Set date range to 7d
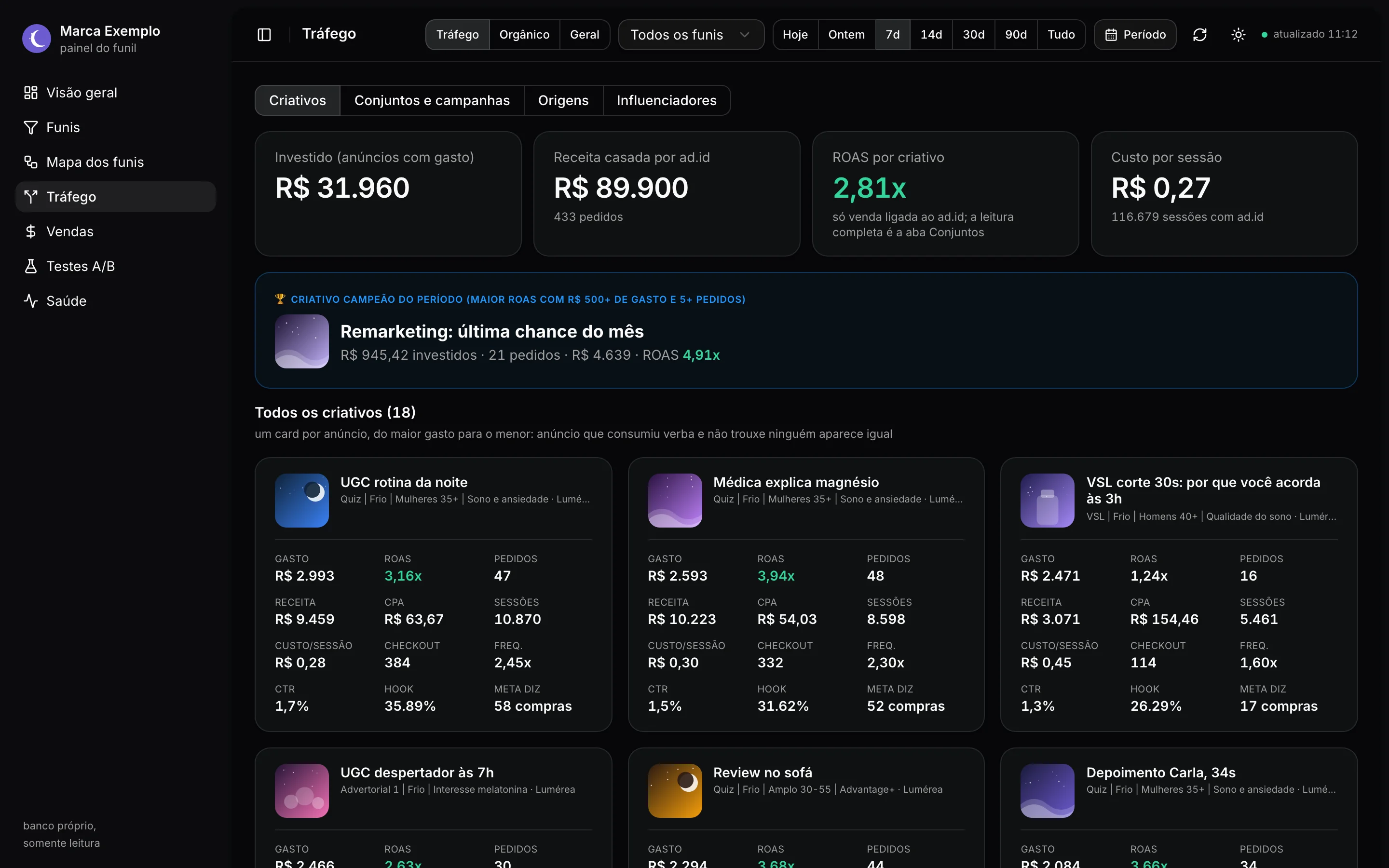The width and height of the screenshot is (1389, 868). [893, 34]
